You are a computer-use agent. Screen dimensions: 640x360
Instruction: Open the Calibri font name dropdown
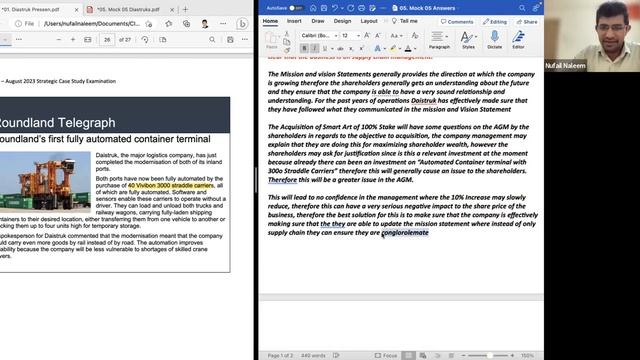(336, 36)
